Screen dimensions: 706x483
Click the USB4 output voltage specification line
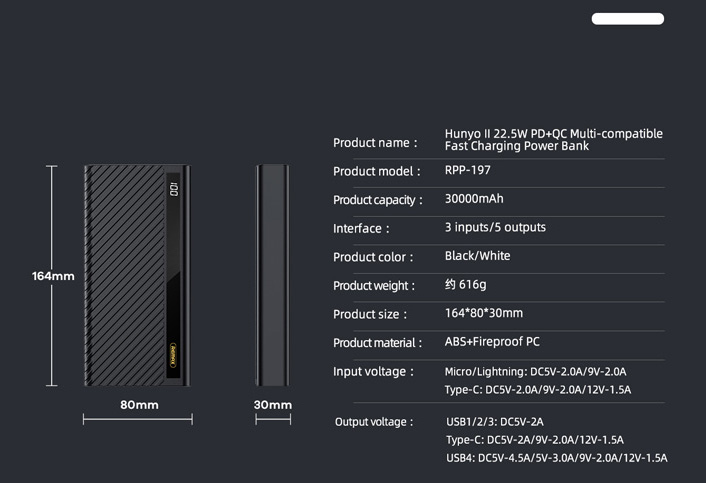(557, 458)
